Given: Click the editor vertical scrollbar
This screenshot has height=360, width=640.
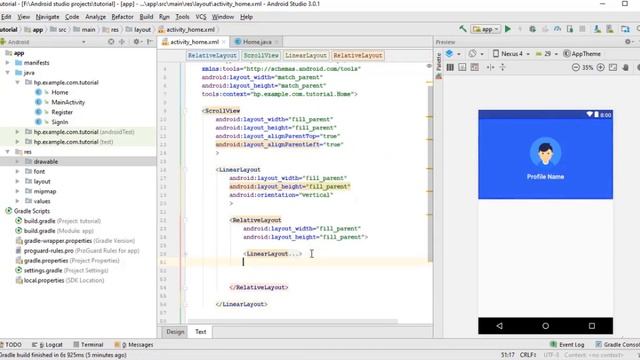Looking at the screenshot, I should click(430, 173).
